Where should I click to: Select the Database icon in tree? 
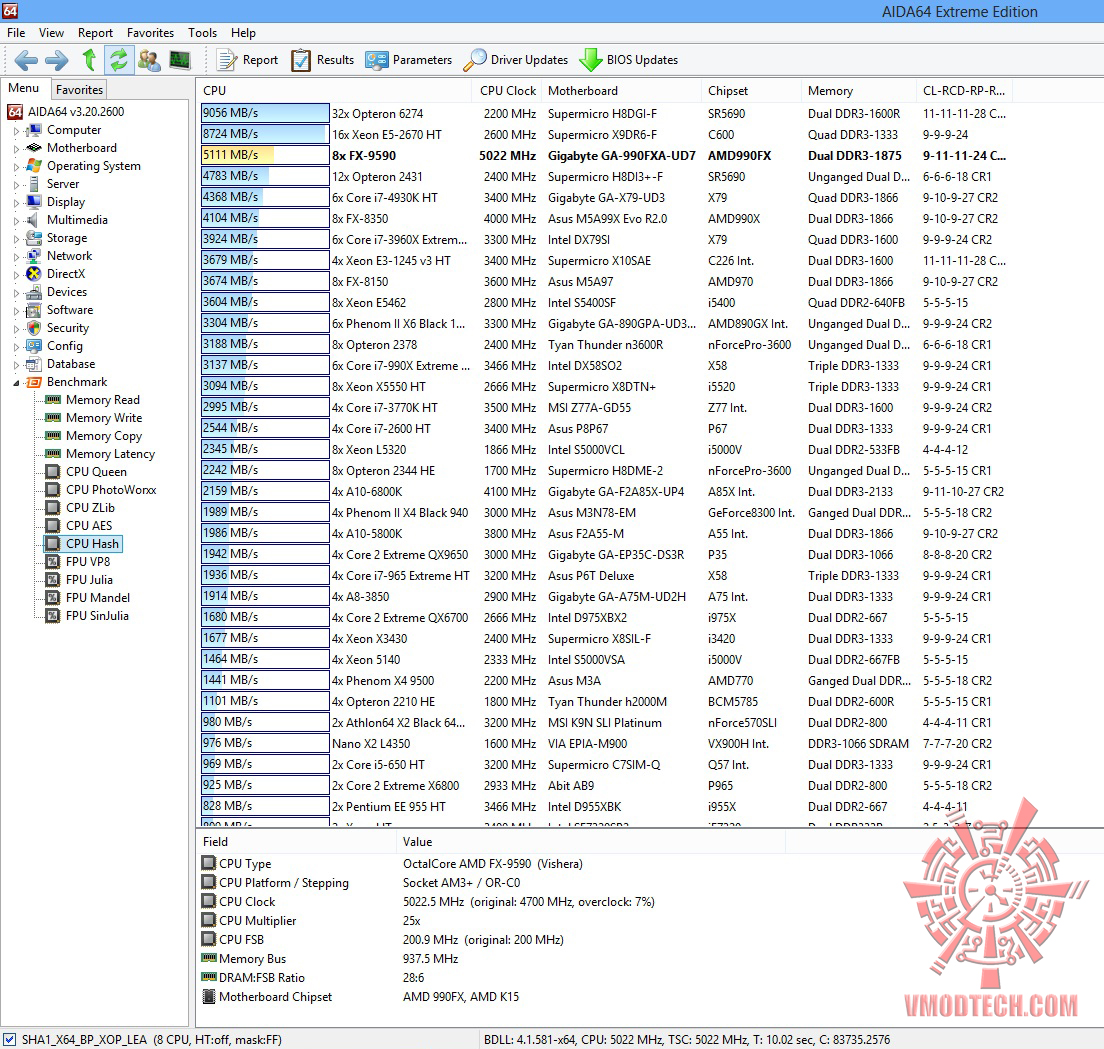click(x=33, y=364)
